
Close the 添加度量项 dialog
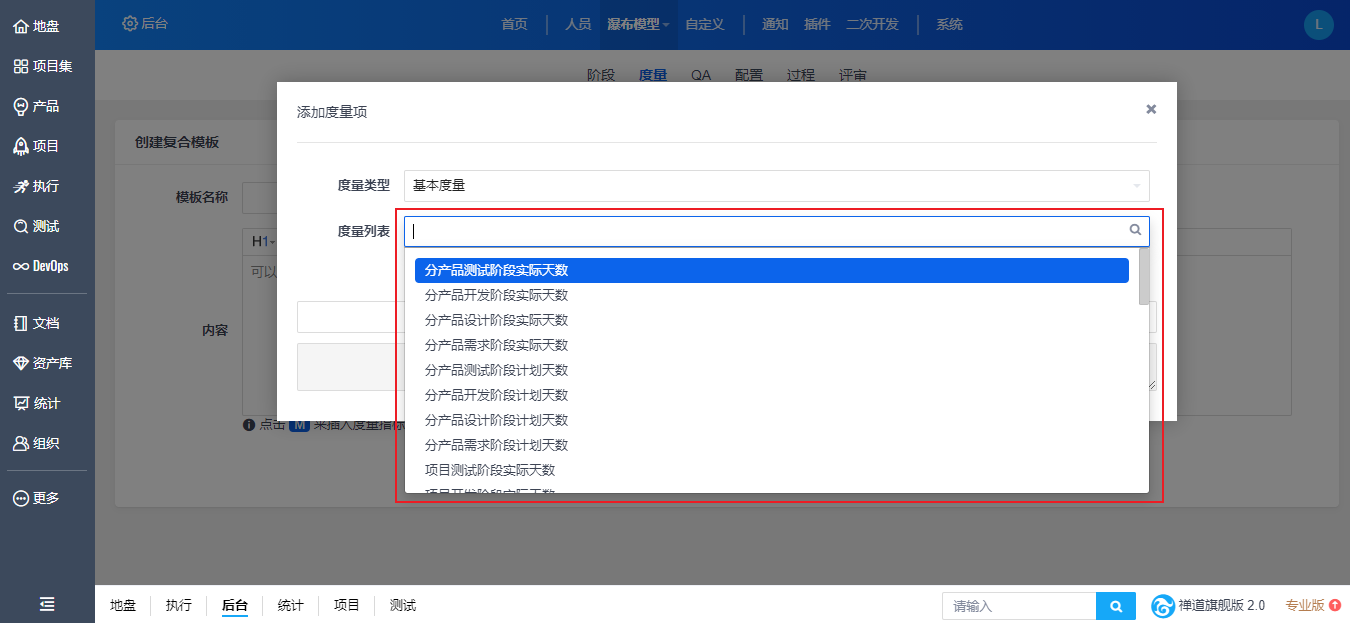pos(1151,109)
